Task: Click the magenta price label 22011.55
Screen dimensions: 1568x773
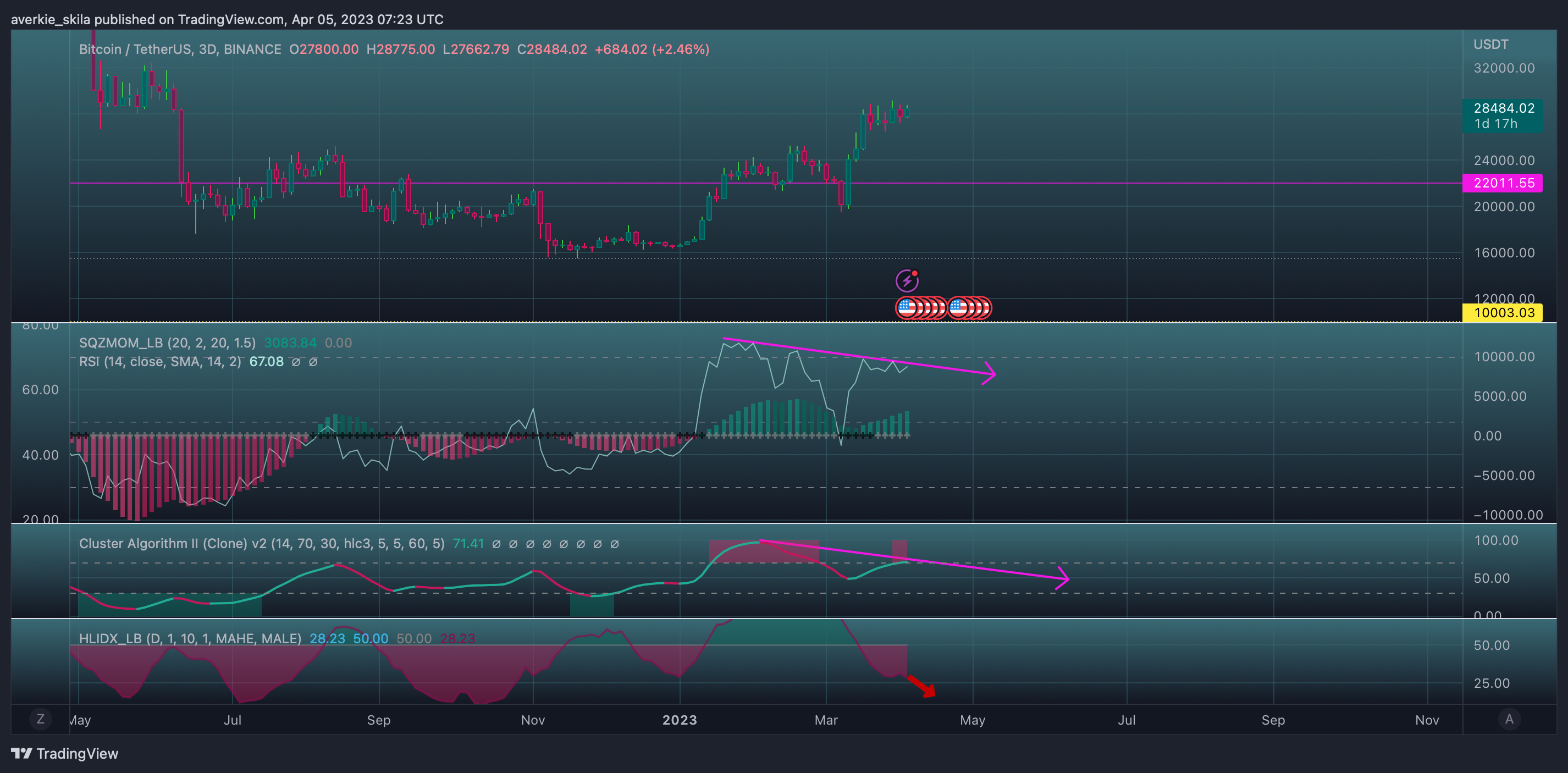Action: tap(1502, 183)
